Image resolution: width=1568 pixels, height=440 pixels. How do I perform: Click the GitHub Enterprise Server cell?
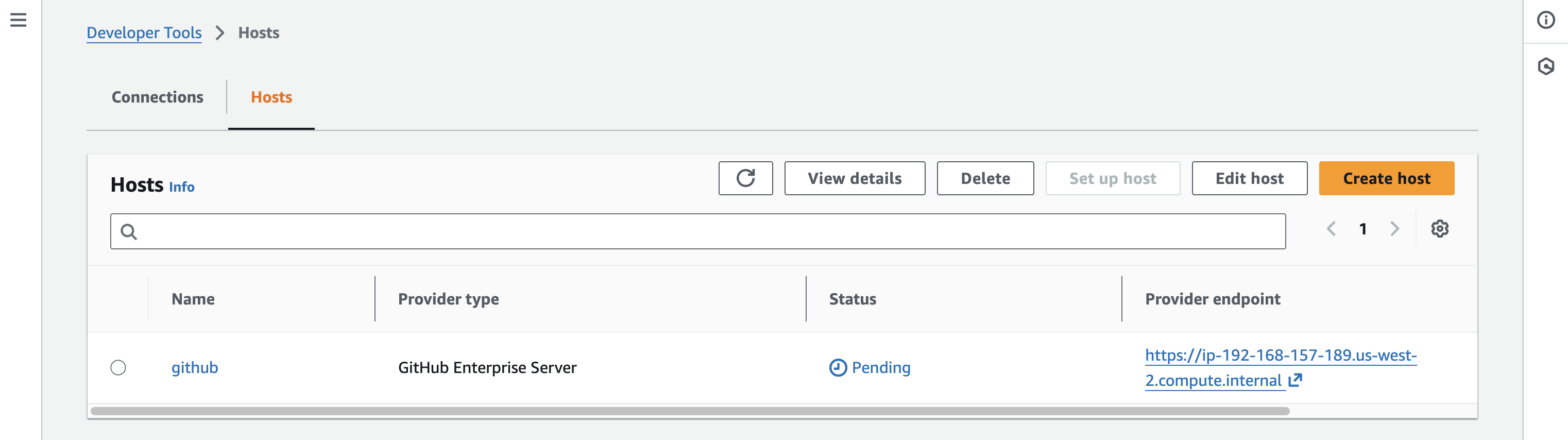487,367
